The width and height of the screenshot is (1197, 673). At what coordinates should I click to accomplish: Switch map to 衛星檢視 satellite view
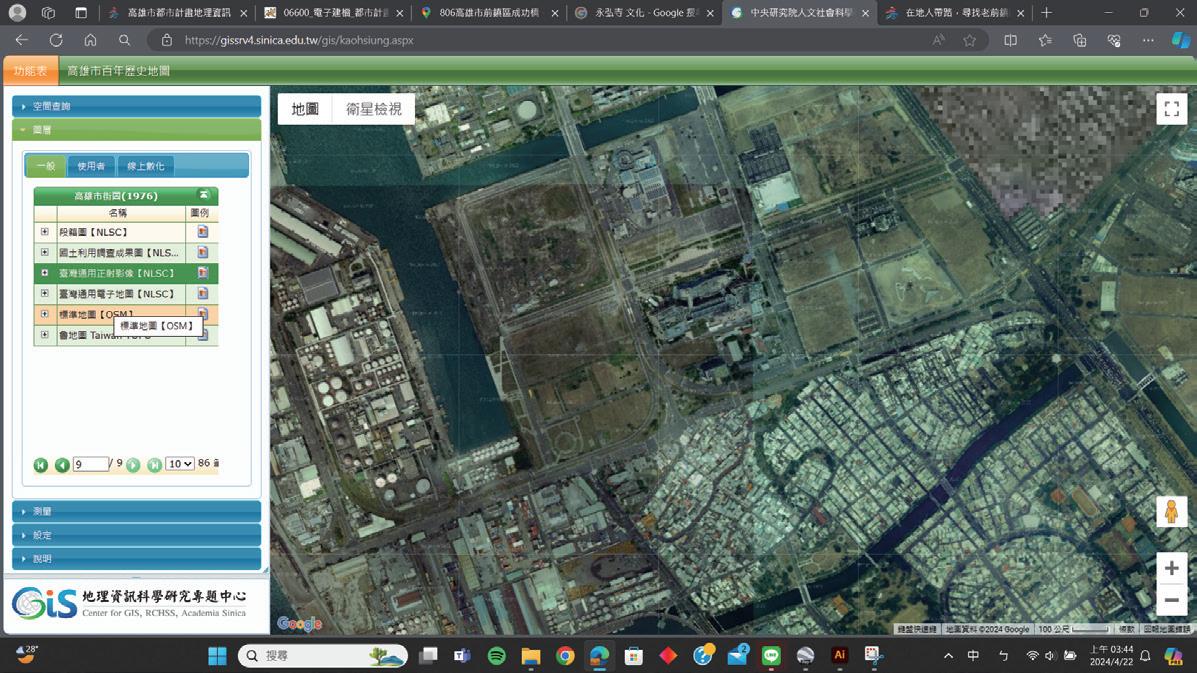[373, 109]
